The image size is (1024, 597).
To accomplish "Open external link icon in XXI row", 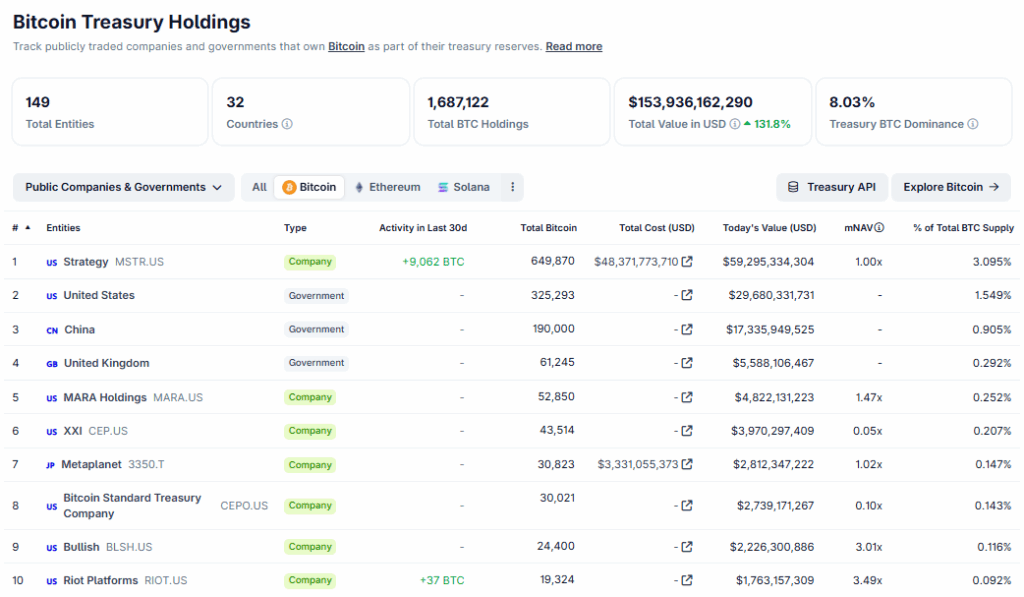I will coord(687,430).
